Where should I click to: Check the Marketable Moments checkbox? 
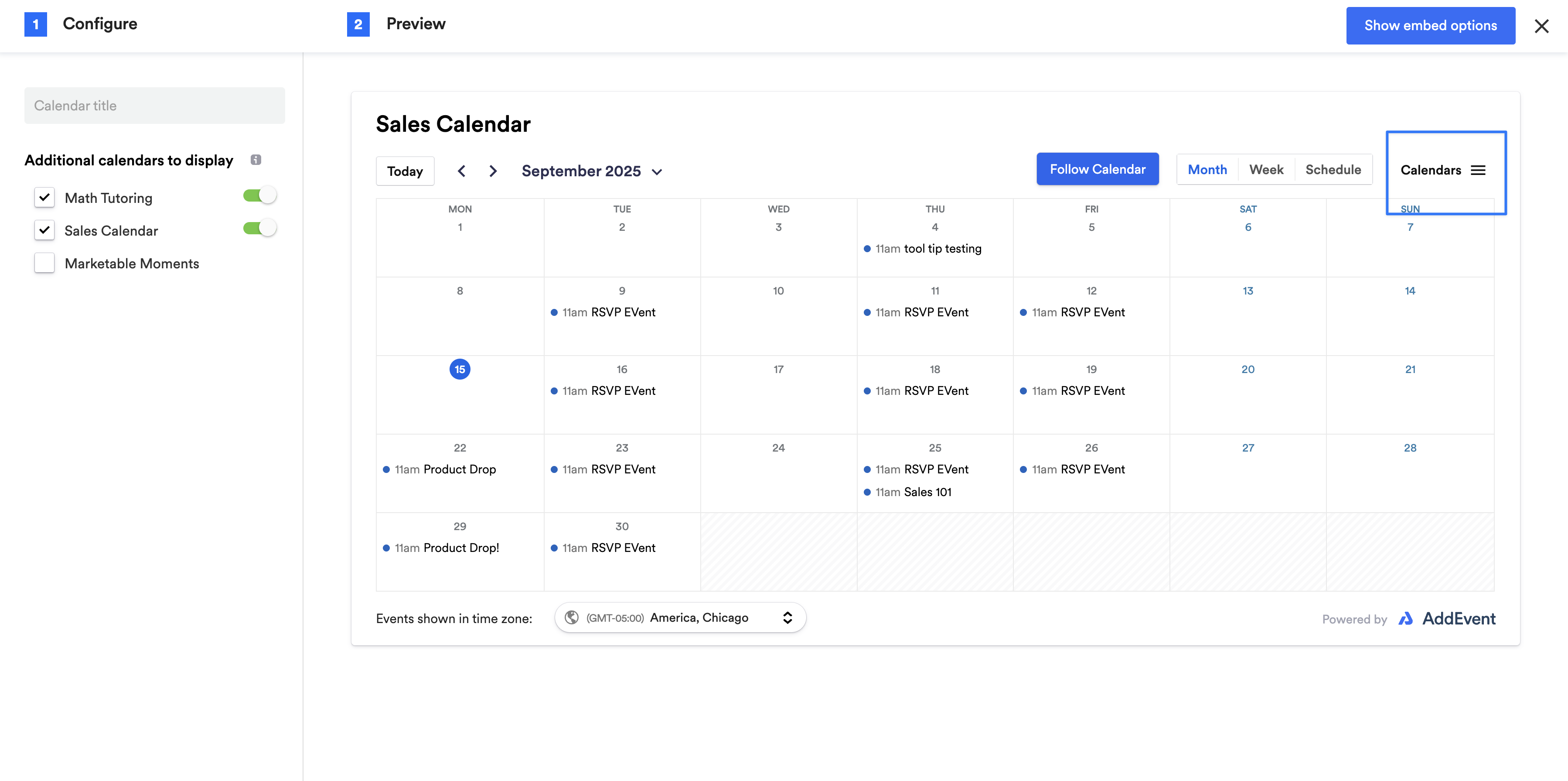[x=44, y=263]
